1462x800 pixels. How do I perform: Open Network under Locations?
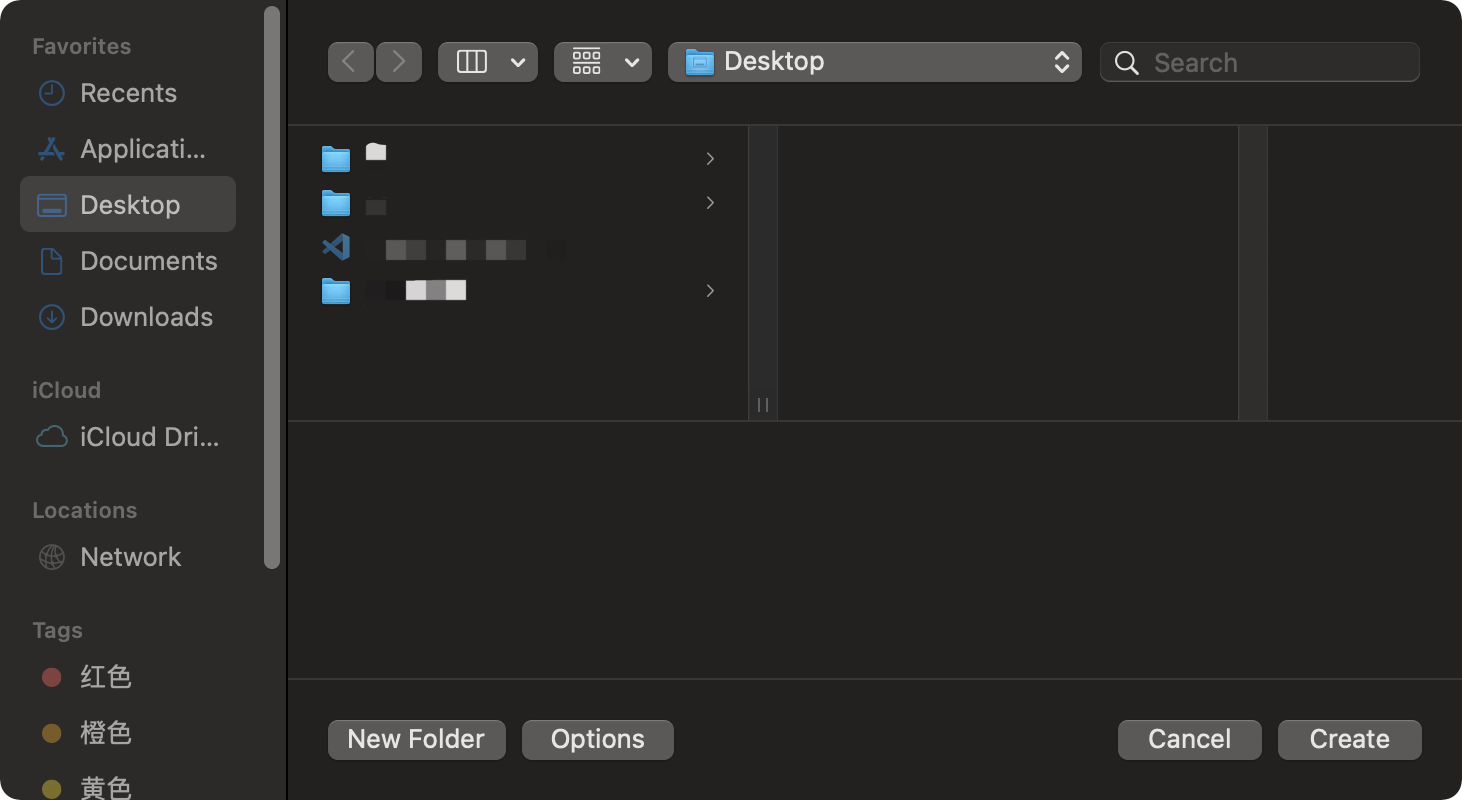click(128, 557)
